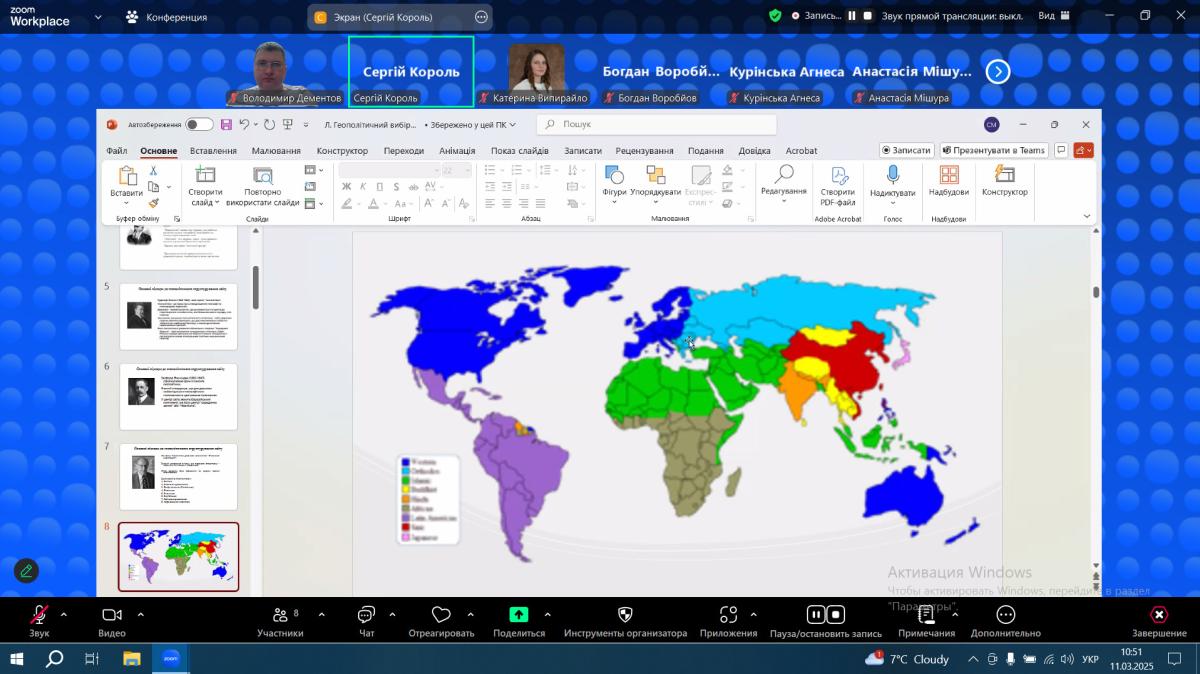Open the Constructor ribbon tab
1200x674 pixels.
(x=342, y=151)
